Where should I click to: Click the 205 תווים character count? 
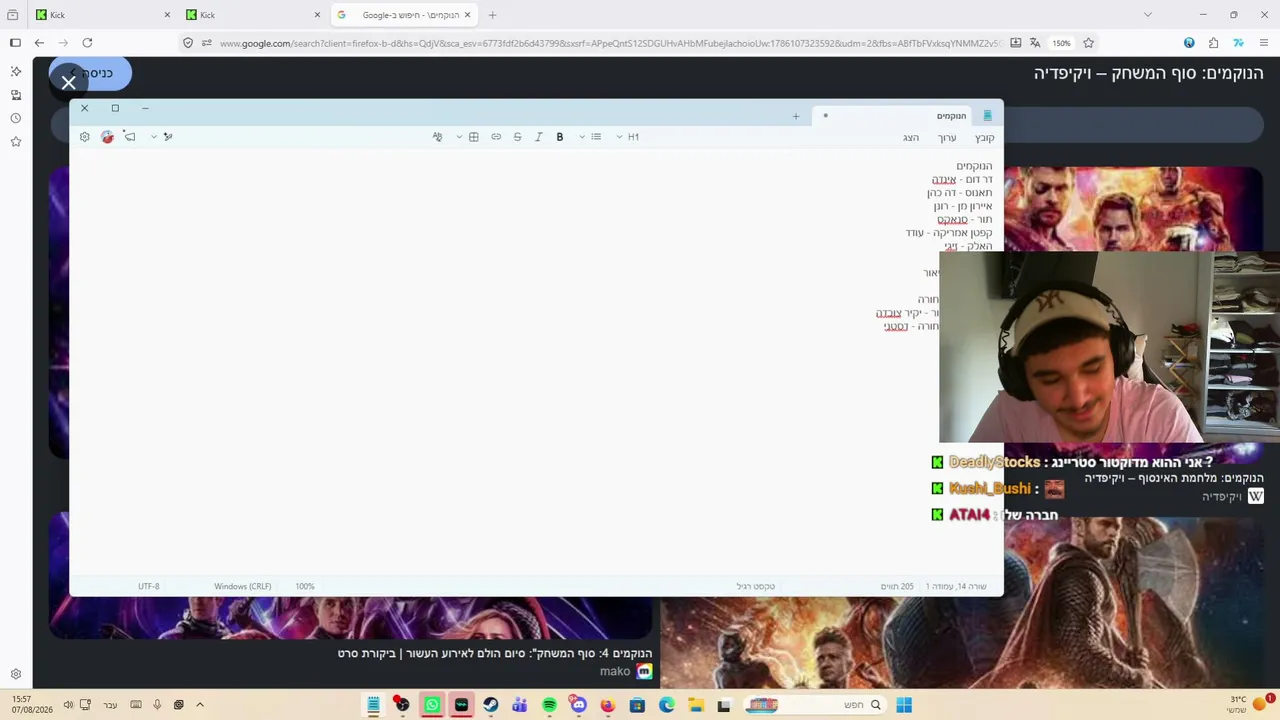click(897, 586)
